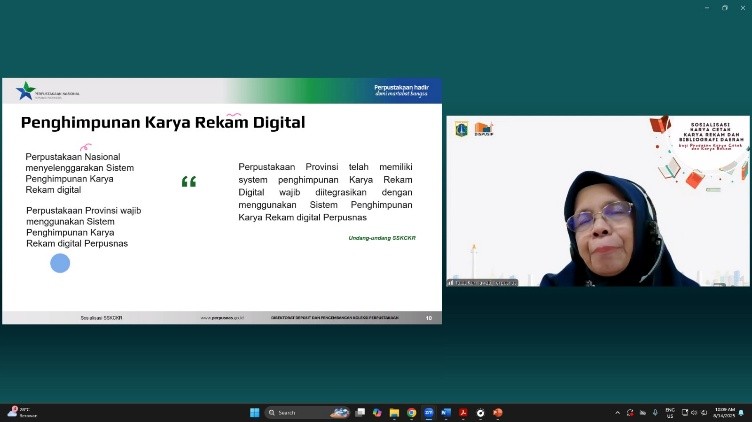Screen dimensions: 752x422
Task: Minimize the meeting window
Action: (x=707, y=8)
